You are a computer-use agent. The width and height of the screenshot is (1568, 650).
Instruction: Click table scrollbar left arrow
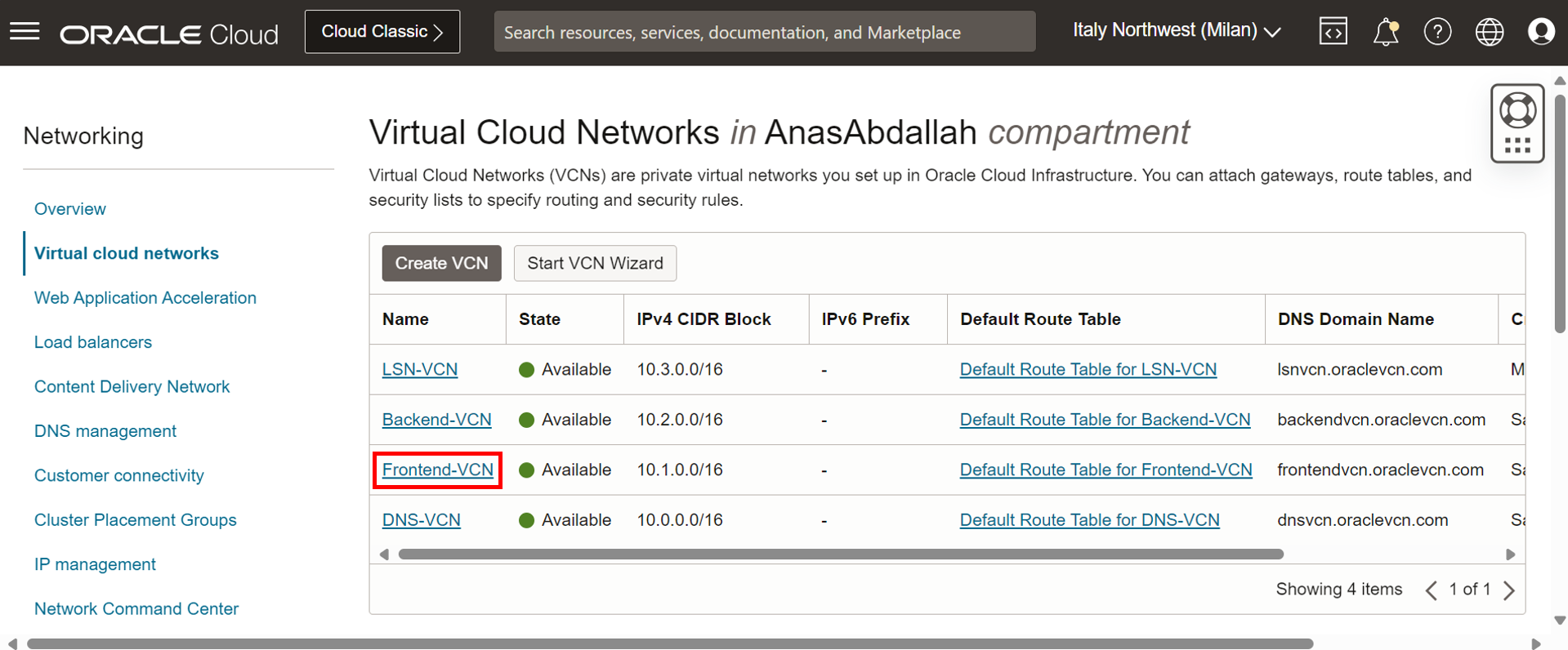point(384,554)
